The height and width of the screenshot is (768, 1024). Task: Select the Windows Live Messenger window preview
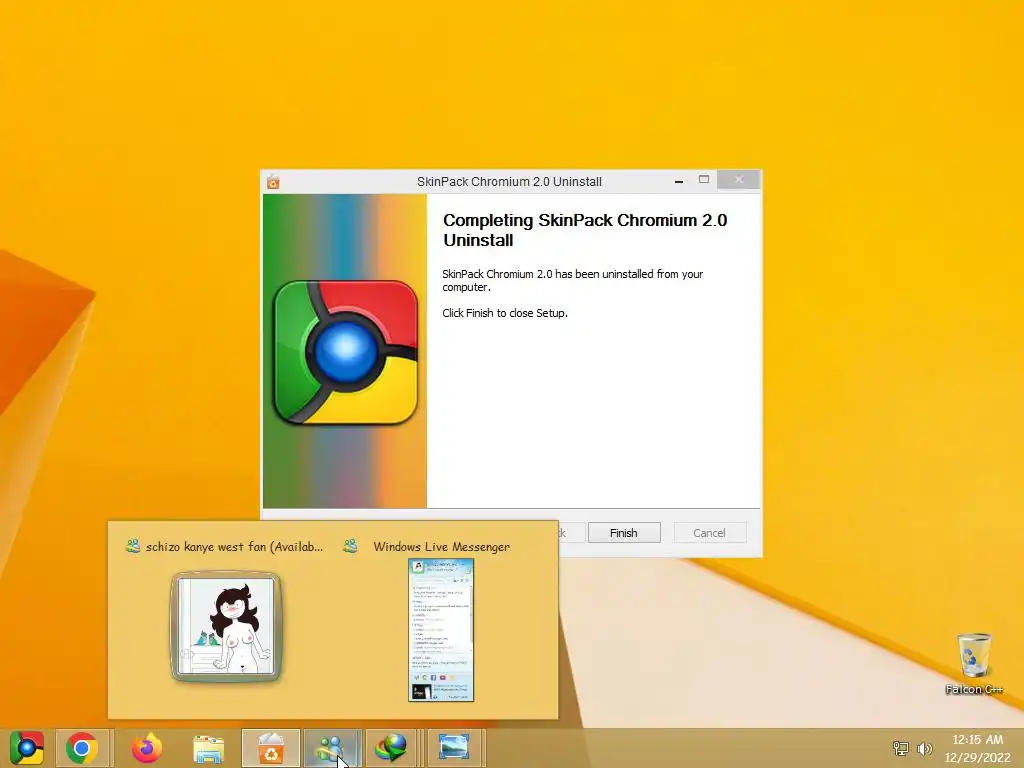click(441, 630)
